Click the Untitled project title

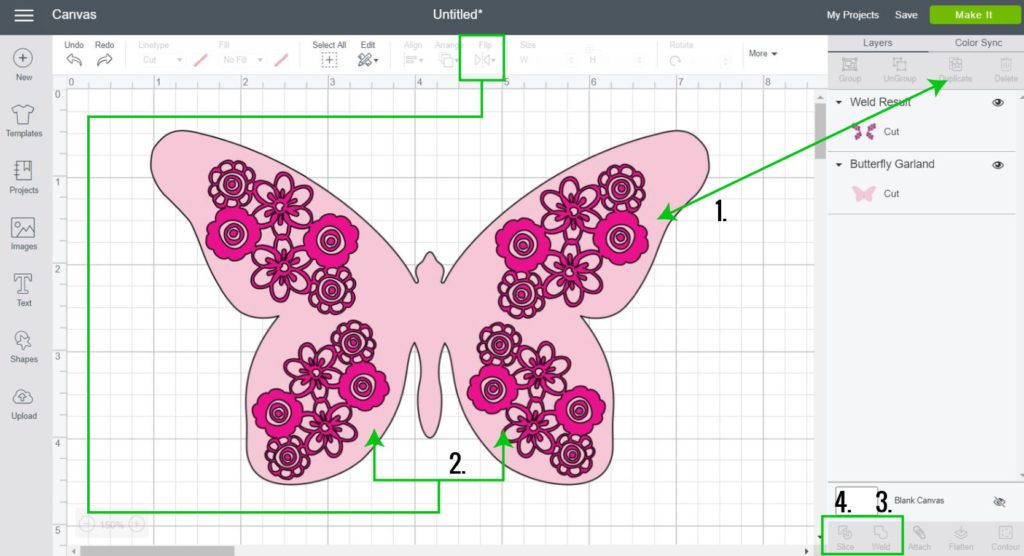coord(457,14)
